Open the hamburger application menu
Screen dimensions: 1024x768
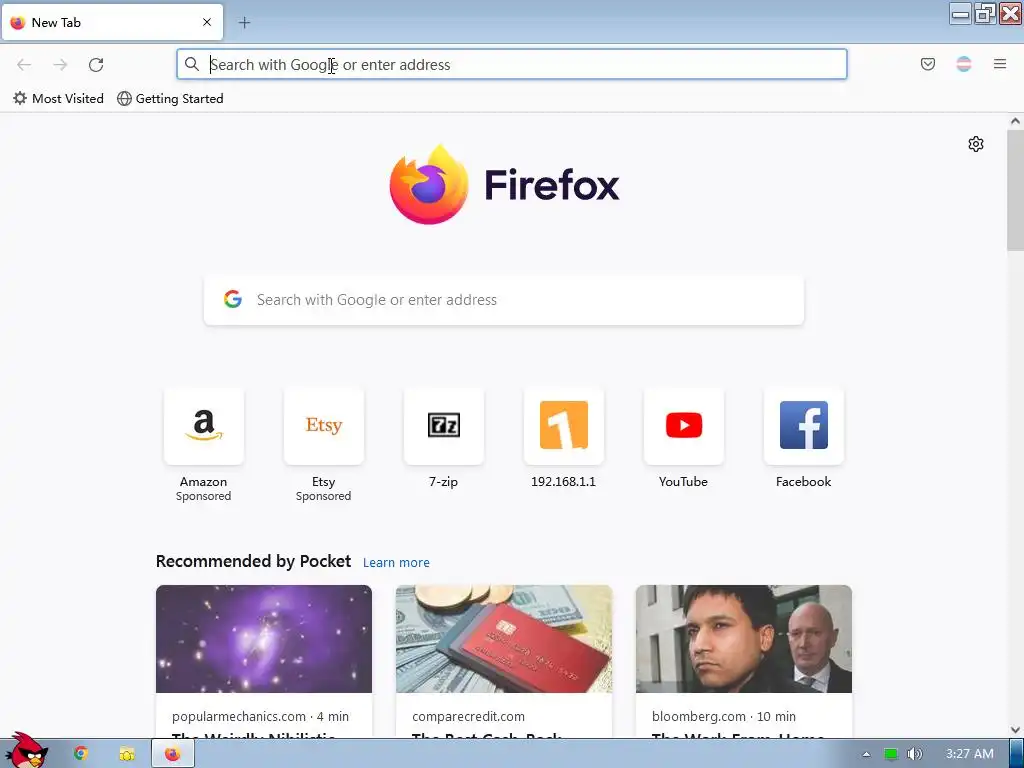coord(1000,64)
